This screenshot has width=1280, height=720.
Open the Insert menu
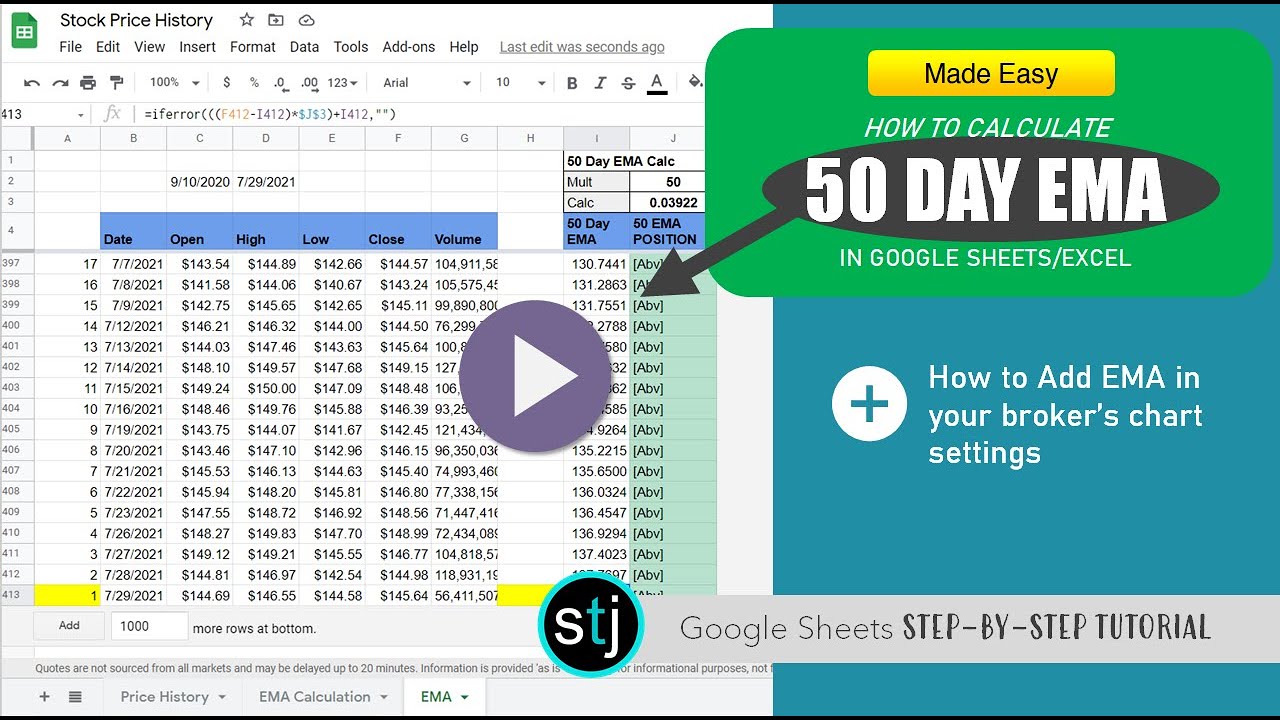(x=198, y=47)
